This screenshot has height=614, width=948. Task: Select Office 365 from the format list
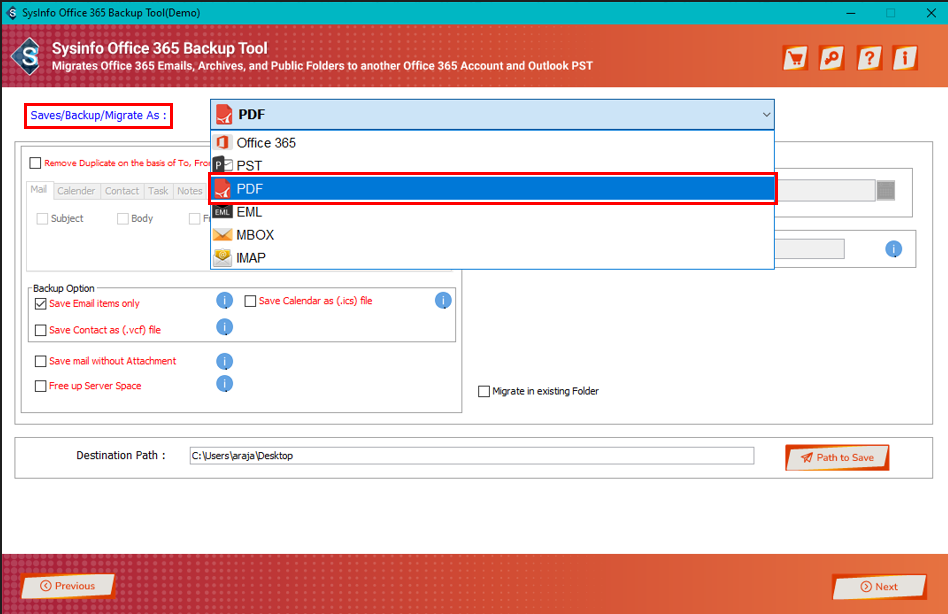pyautogui.click(x=266, y=143)
